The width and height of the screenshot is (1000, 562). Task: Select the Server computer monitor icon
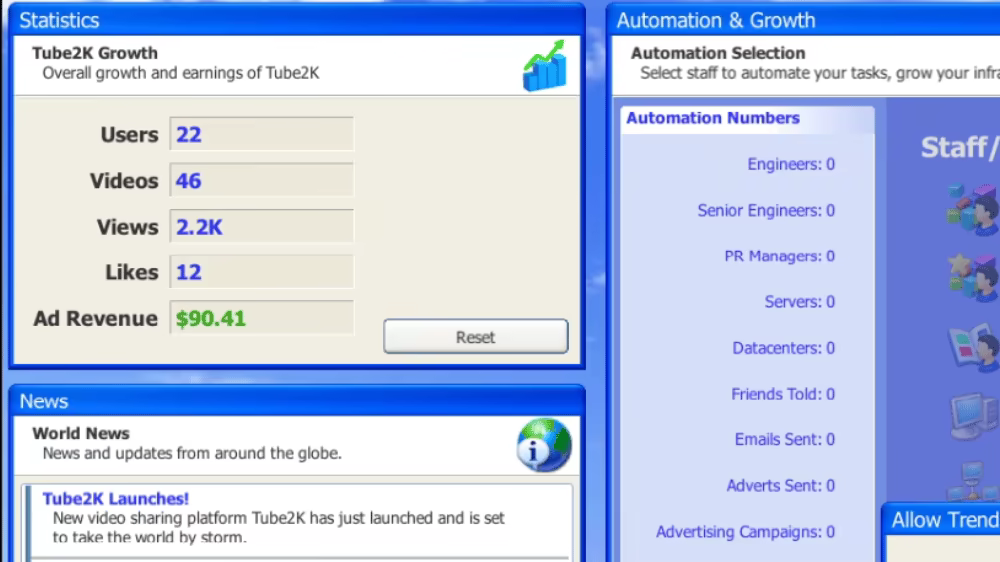[x=974, y=416]
